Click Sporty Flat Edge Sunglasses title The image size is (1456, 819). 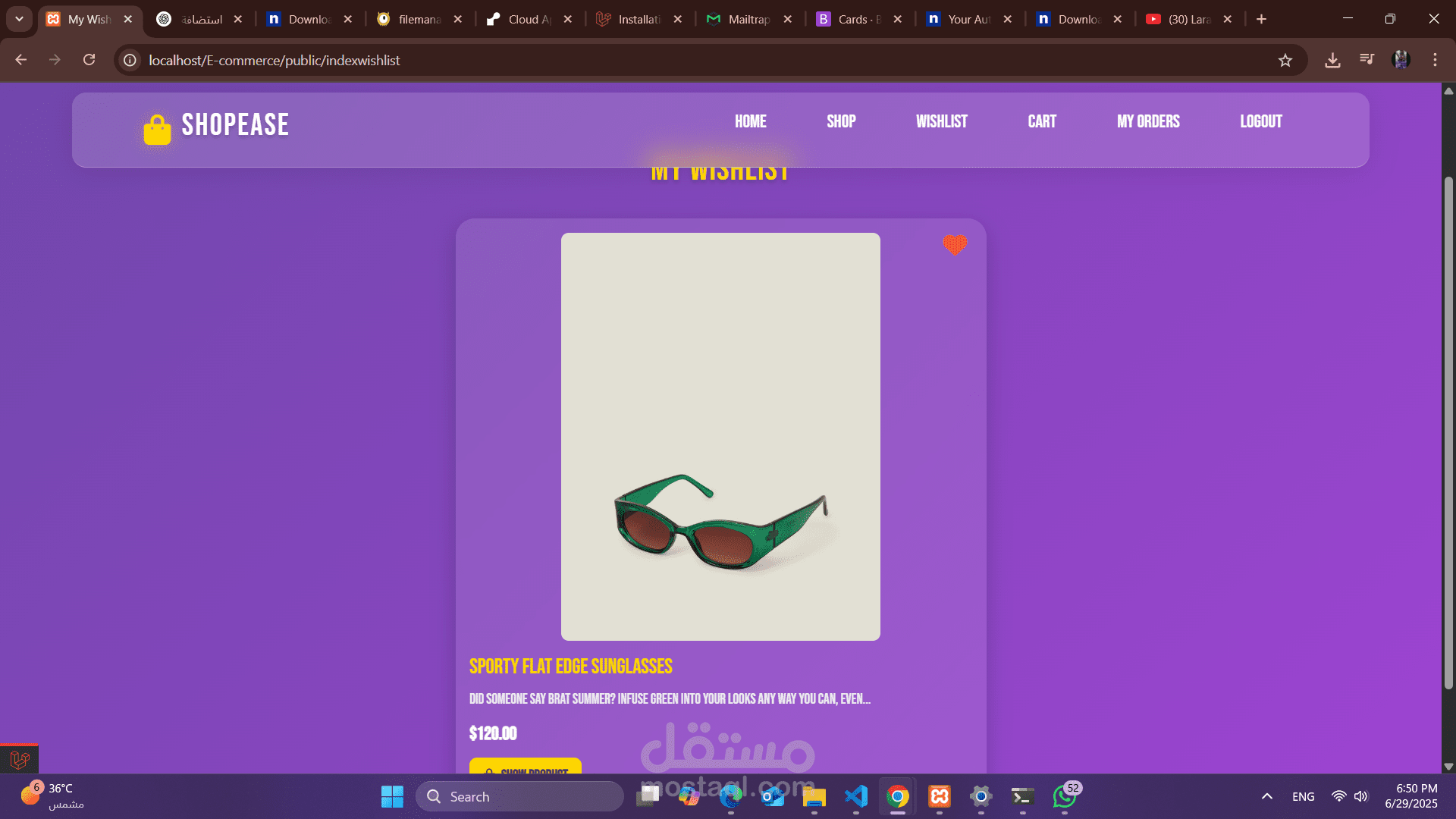click(x=570, y=666)
